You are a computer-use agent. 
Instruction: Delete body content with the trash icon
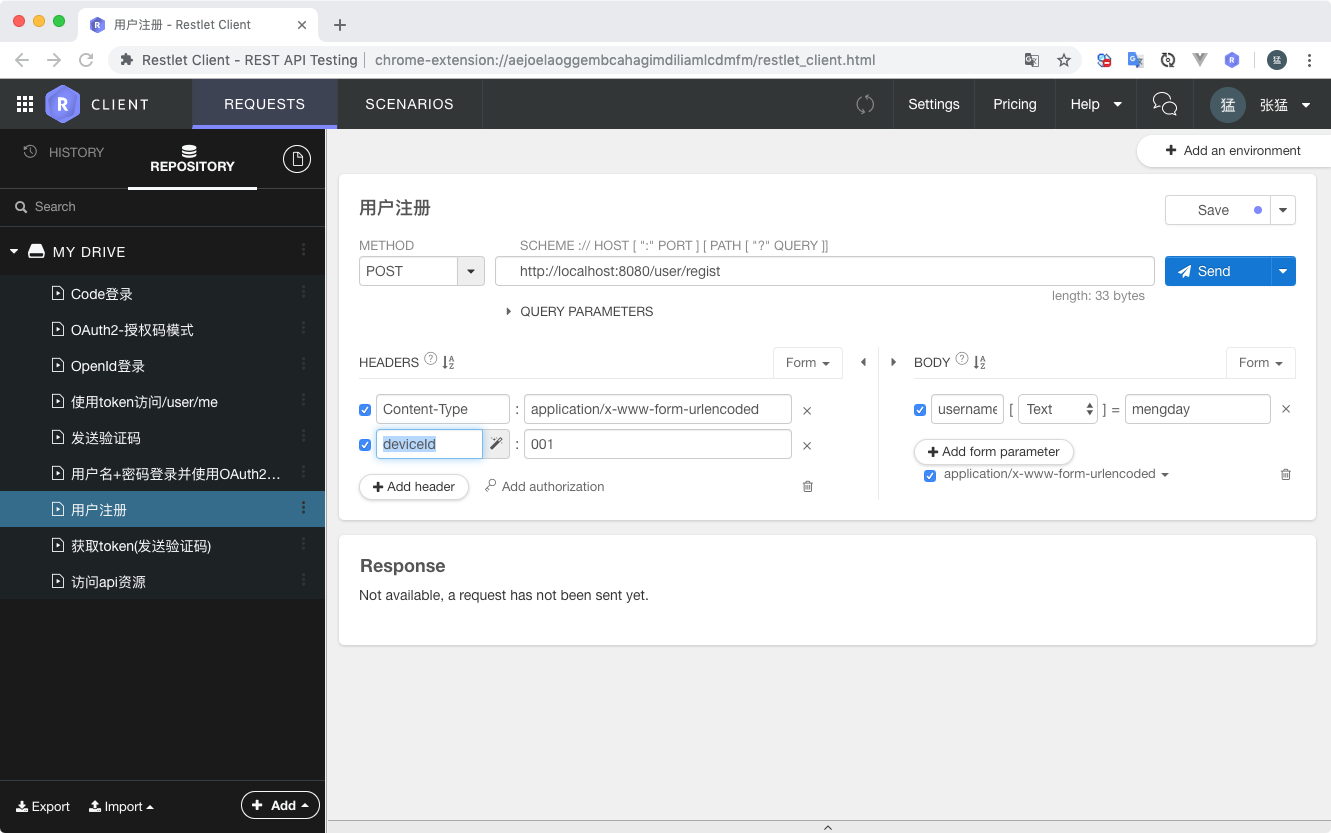(x=1286, y=474)
